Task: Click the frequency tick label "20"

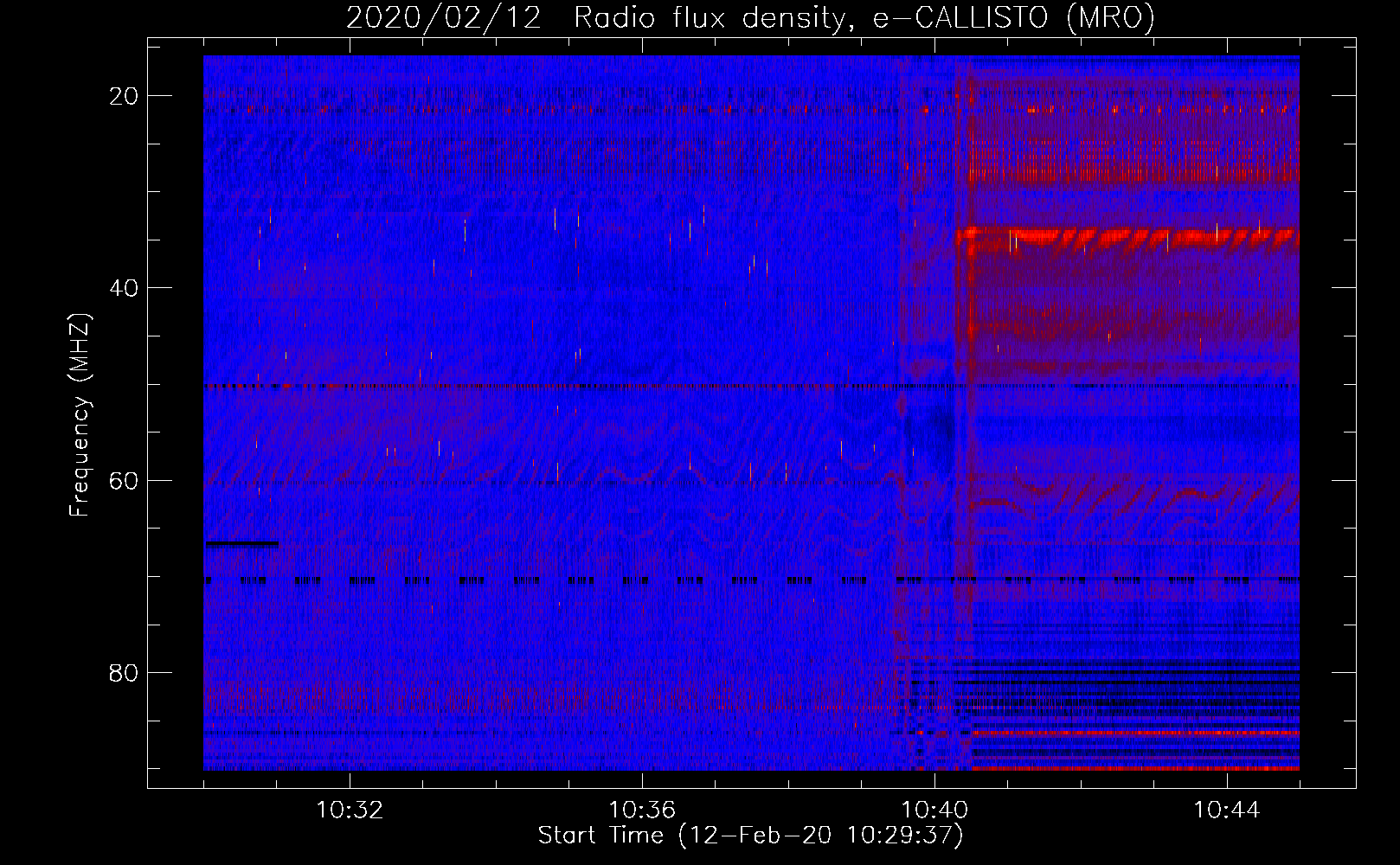Action: [x=124, y=96]
